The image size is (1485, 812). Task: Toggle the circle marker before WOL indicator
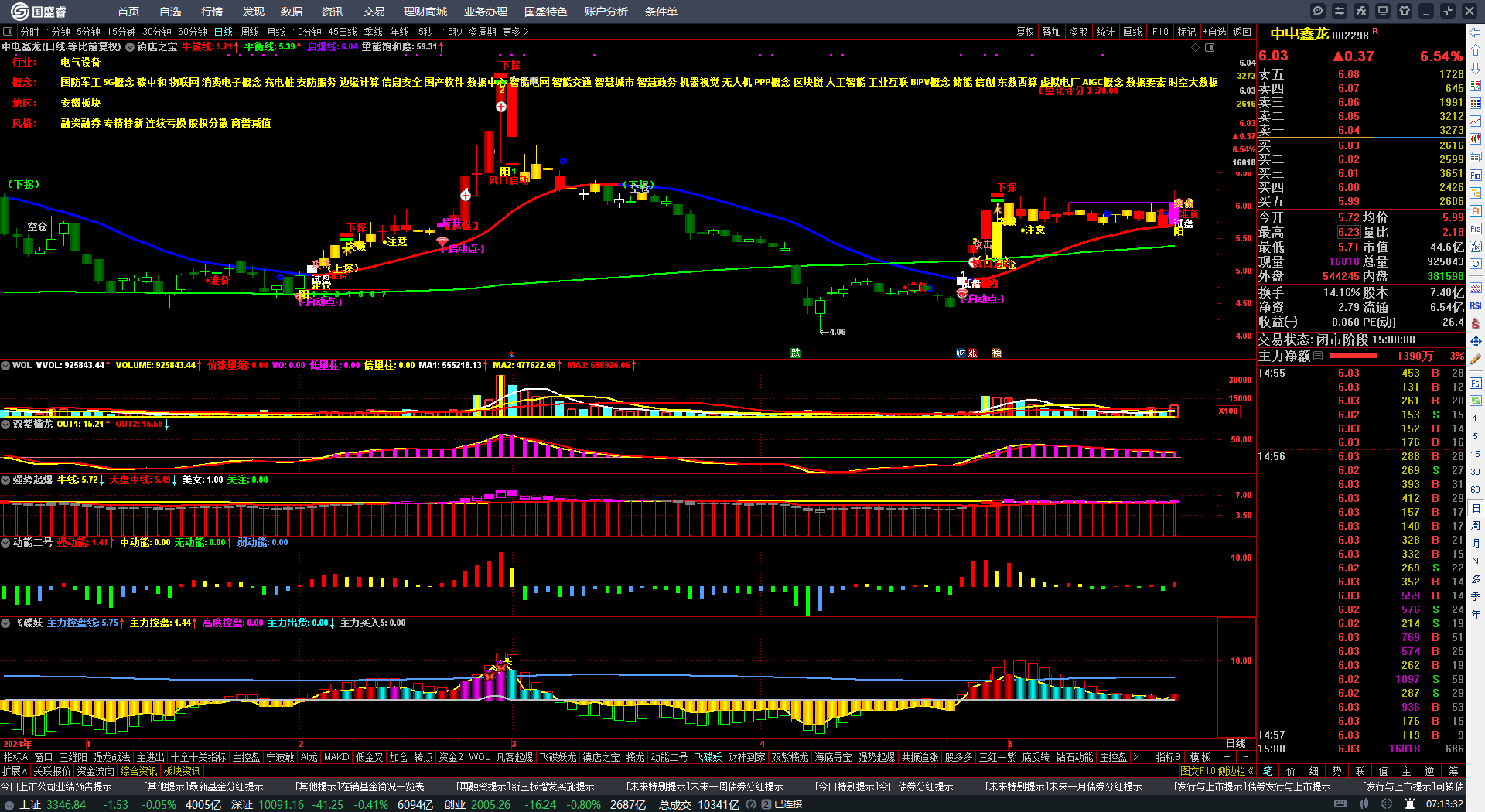(x=5, y=365)
